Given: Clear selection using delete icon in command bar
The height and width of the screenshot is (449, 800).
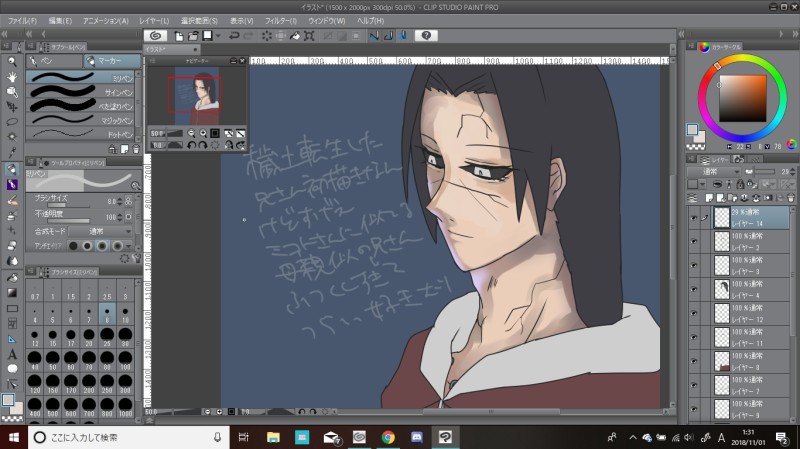Looking at the screenshot, I should tap(266, 36).
